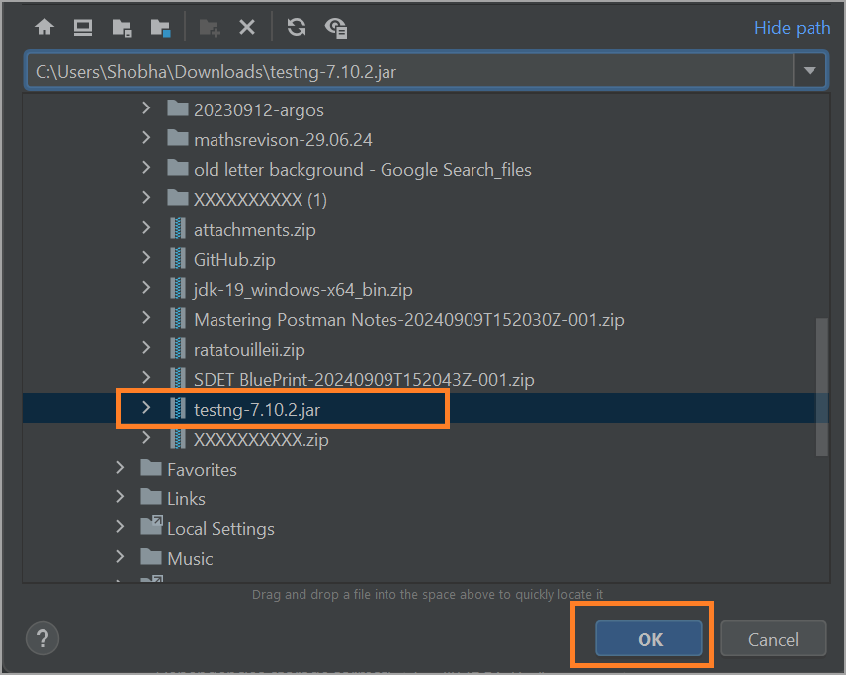This screenshot has height=675, width=846.
Task: Click the Delete icon in the toolbar
Action: click(246, 27)
